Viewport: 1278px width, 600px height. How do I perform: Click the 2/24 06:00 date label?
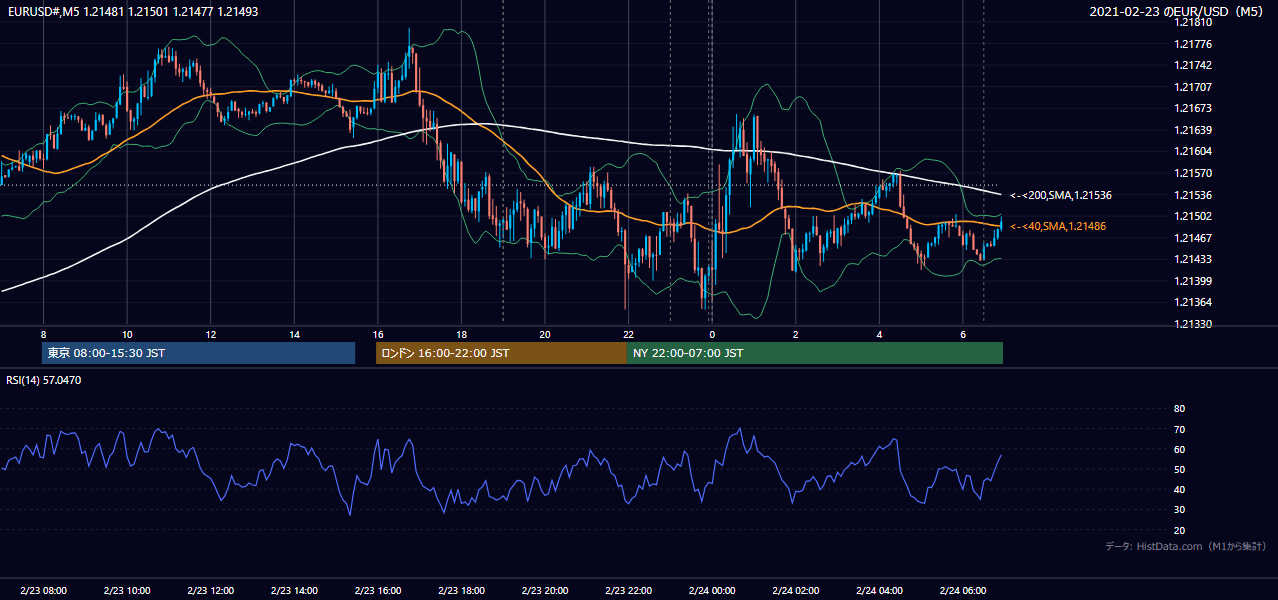click(x=962, y=591)
